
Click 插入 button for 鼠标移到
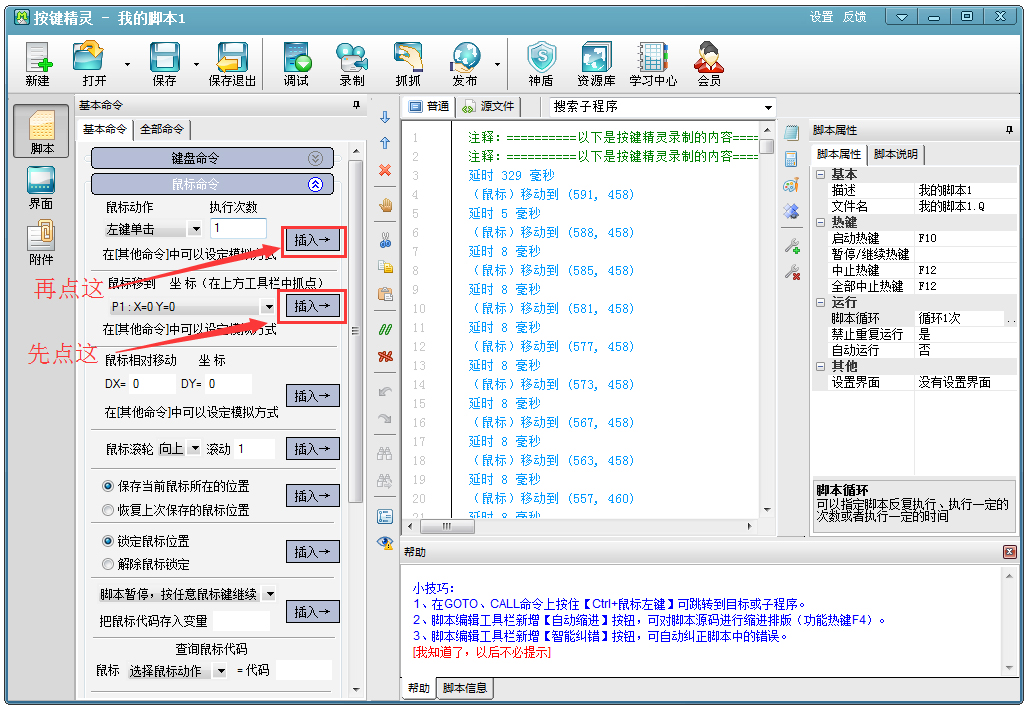coord(313,306)
